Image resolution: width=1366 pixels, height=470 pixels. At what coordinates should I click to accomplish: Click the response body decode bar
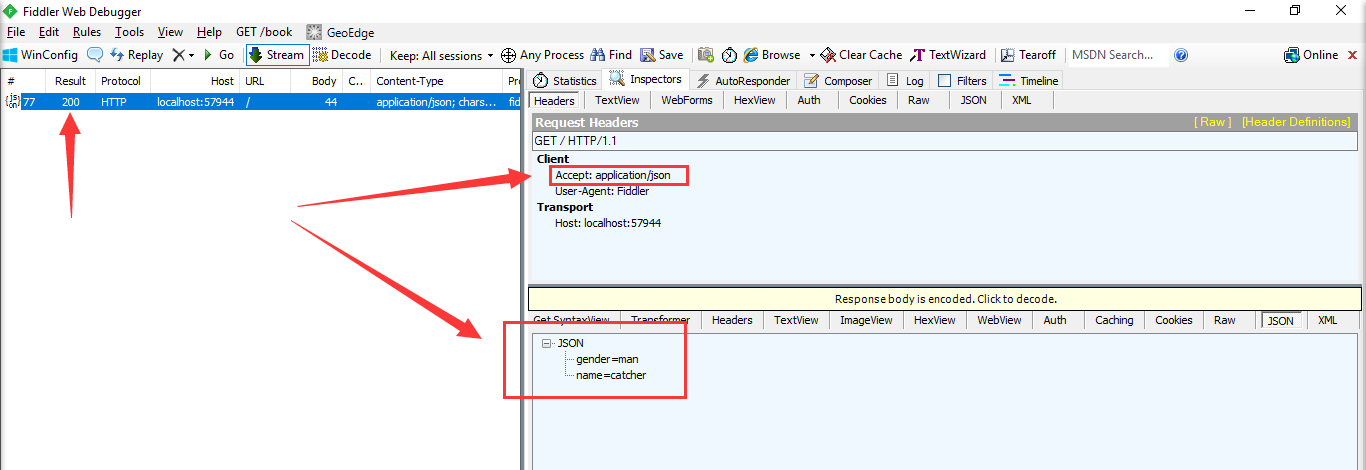point(945,299)
